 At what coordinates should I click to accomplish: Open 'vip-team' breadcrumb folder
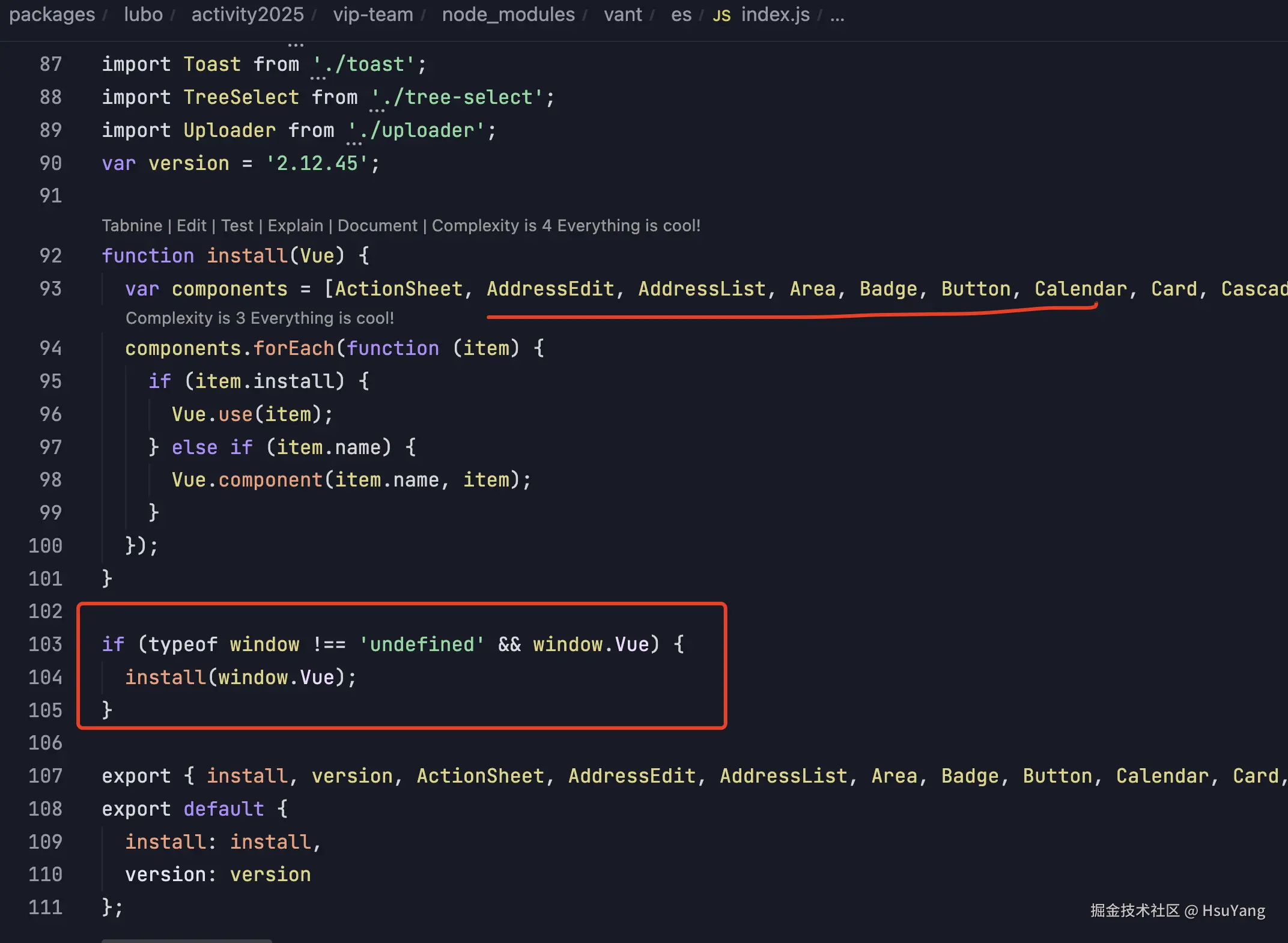click(373, 14)
